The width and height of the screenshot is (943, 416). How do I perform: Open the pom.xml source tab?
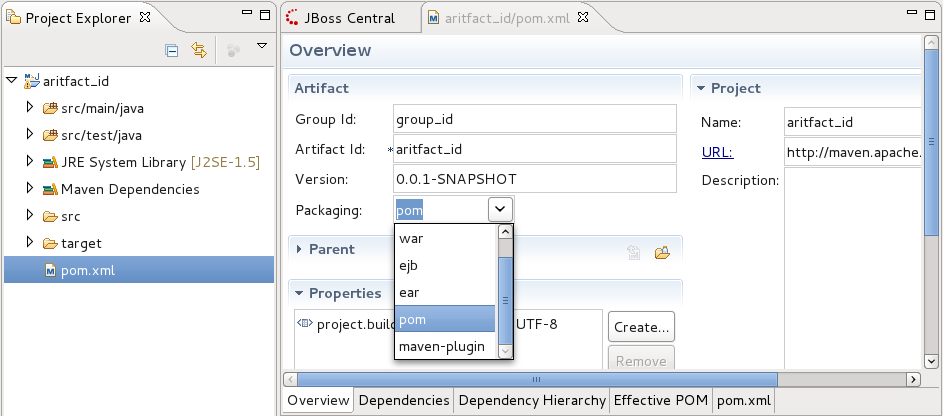(744, 400)
